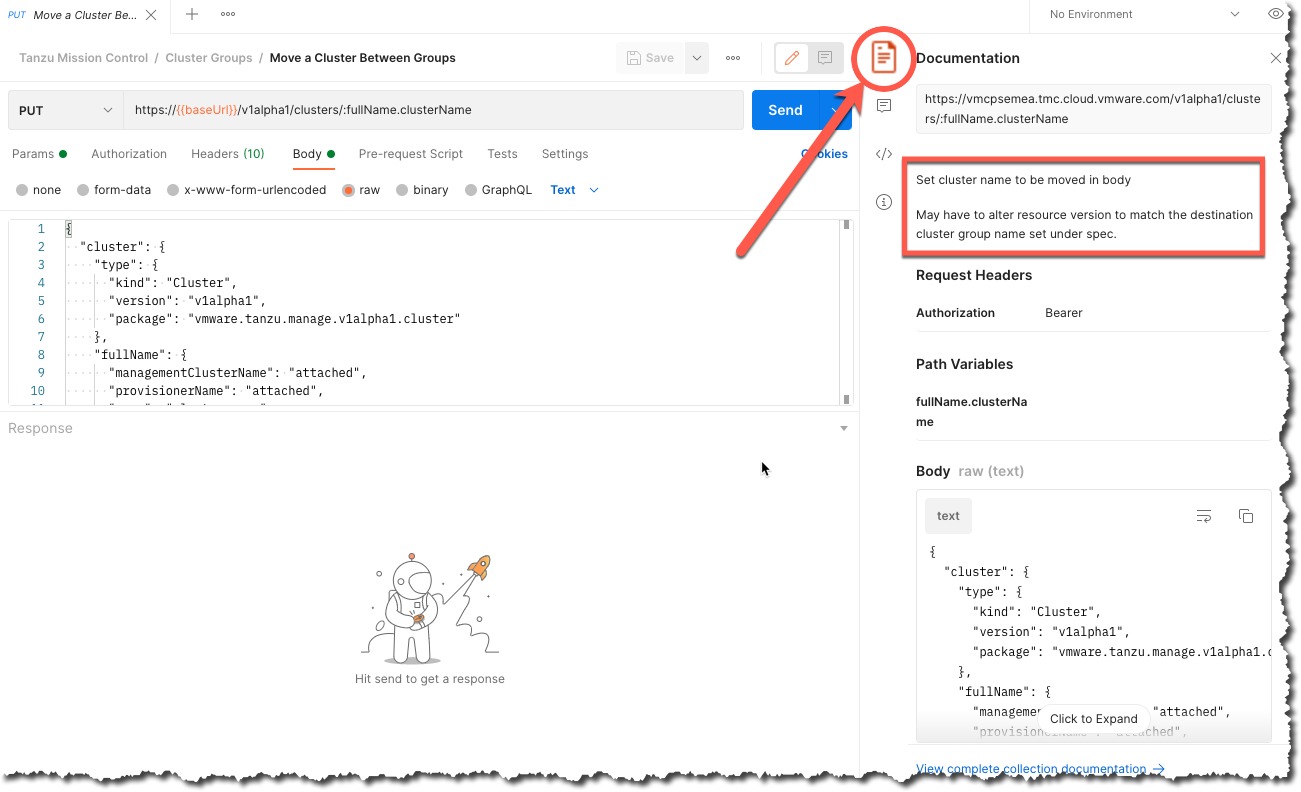Image resolution: width=1301 pixels, height=792 pixels.
Task: Open the Comments icon in right sidebar
Action: pyautogui.click(x=883, y=106)
